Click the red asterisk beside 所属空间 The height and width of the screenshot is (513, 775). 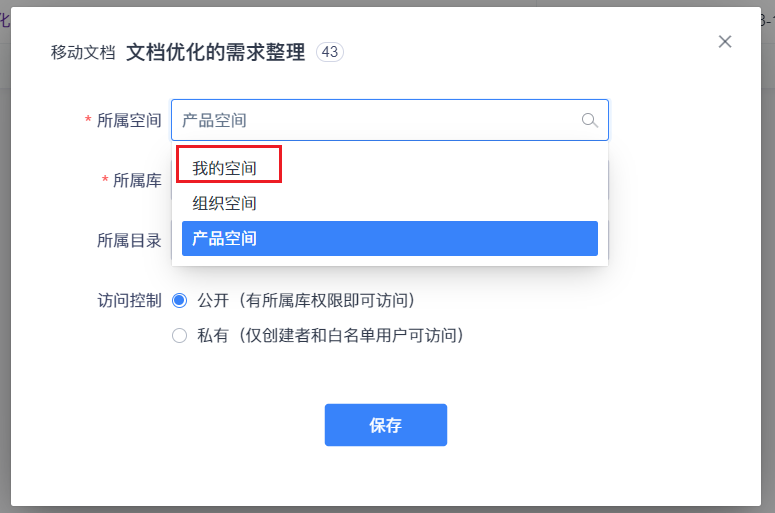pyautogui.click(x=88, y=120)
